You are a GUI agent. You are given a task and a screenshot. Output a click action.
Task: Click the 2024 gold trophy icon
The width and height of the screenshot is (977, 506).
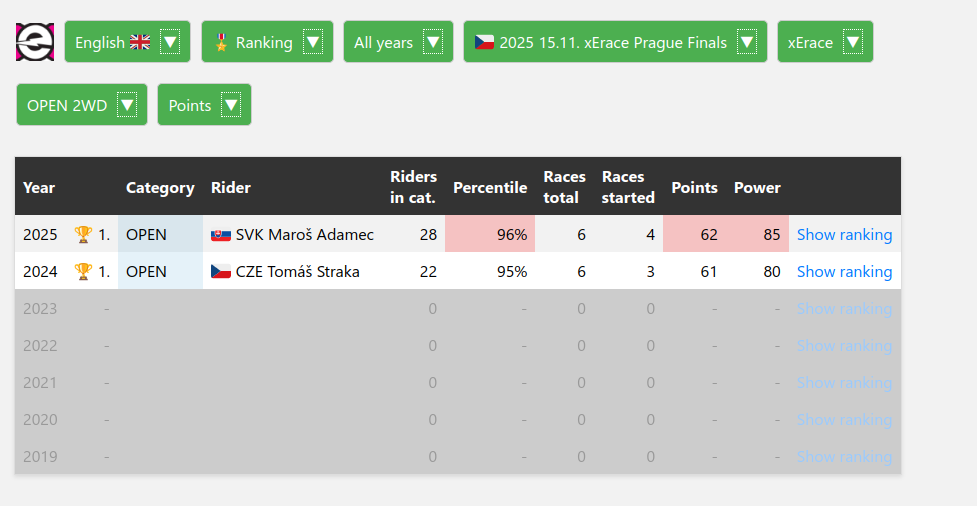(x=83, y=272)
